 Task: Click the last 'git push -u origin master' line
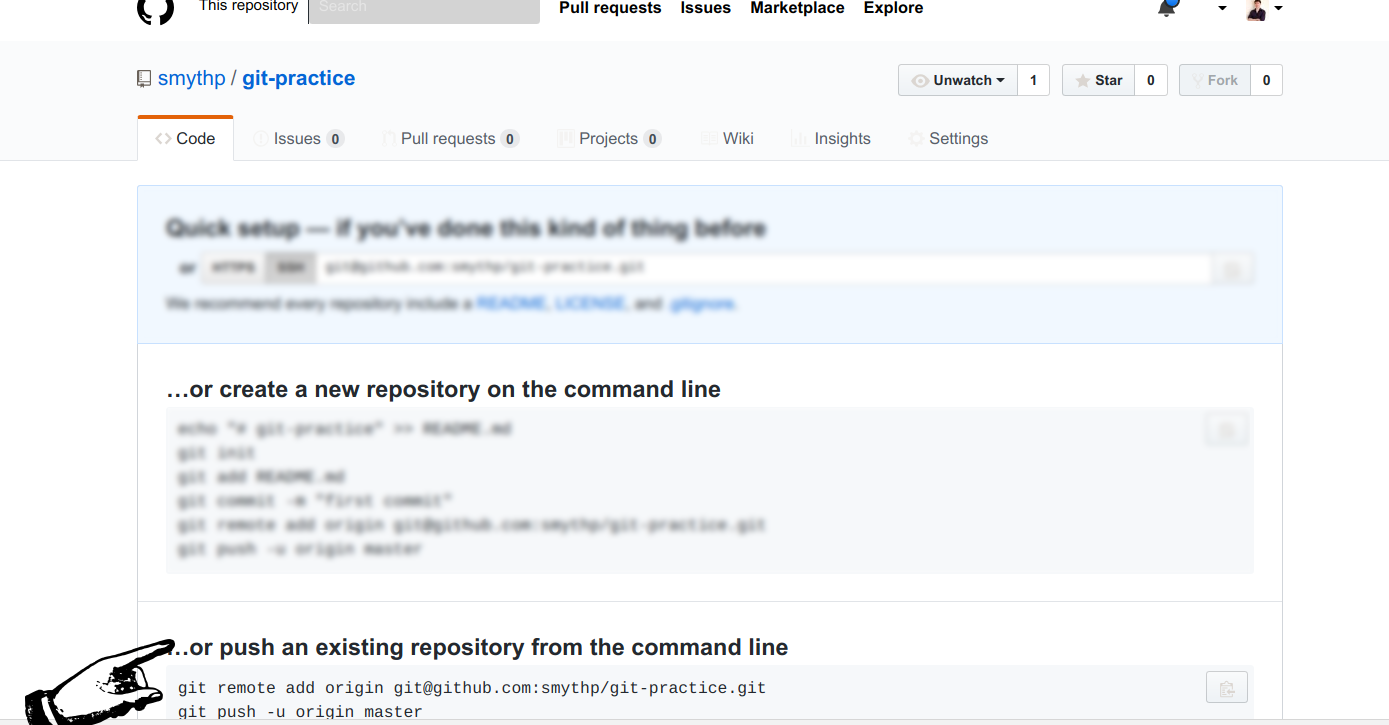pyautogui.click(x=300, y=712)
